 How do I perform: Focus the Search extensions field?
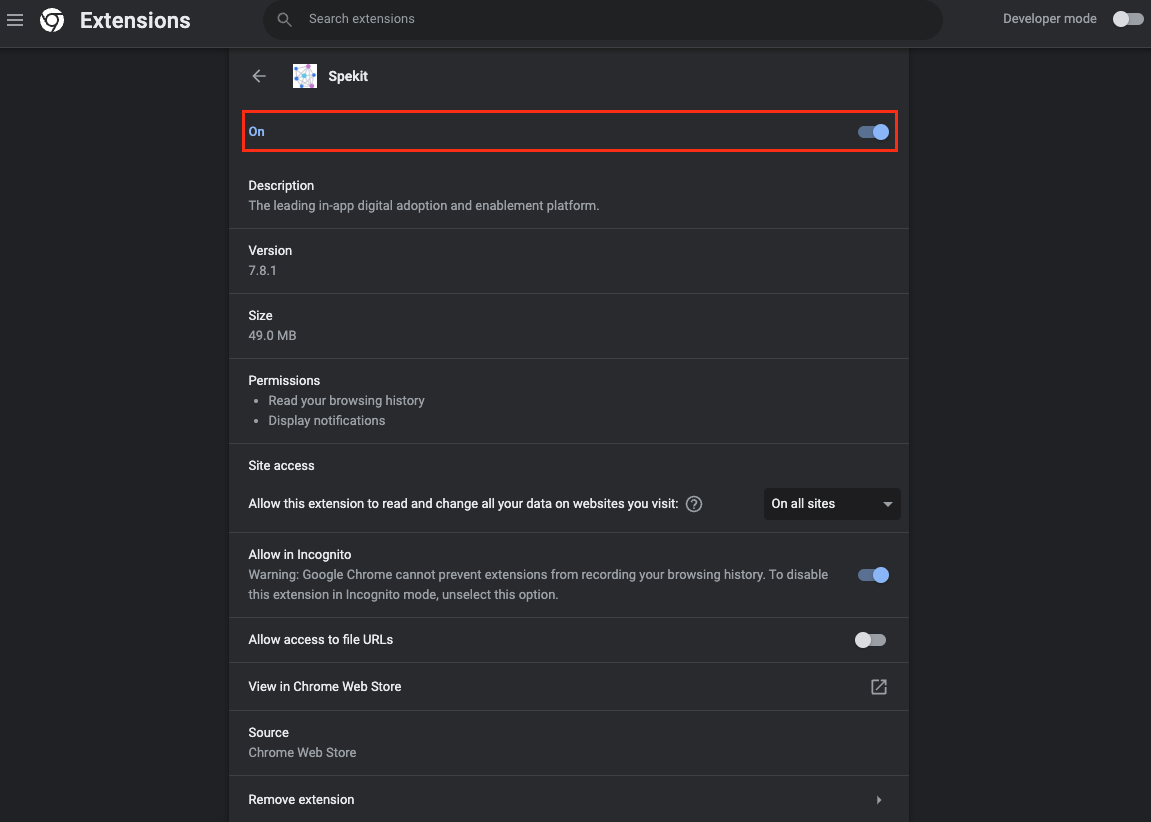pyautogui.click(x=600, y=19)
